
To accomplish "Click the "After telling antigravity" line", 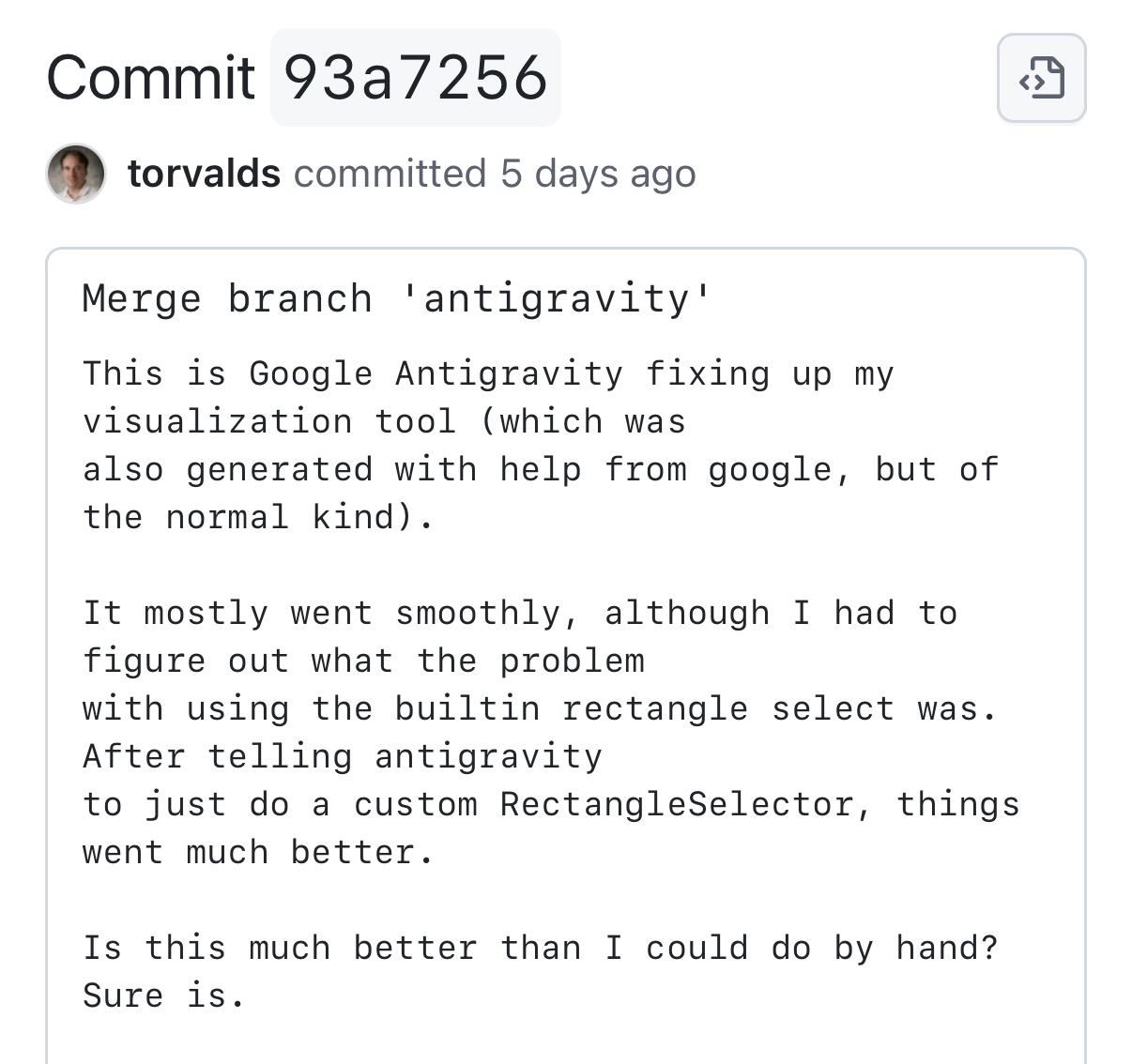I will click(342, 756).
